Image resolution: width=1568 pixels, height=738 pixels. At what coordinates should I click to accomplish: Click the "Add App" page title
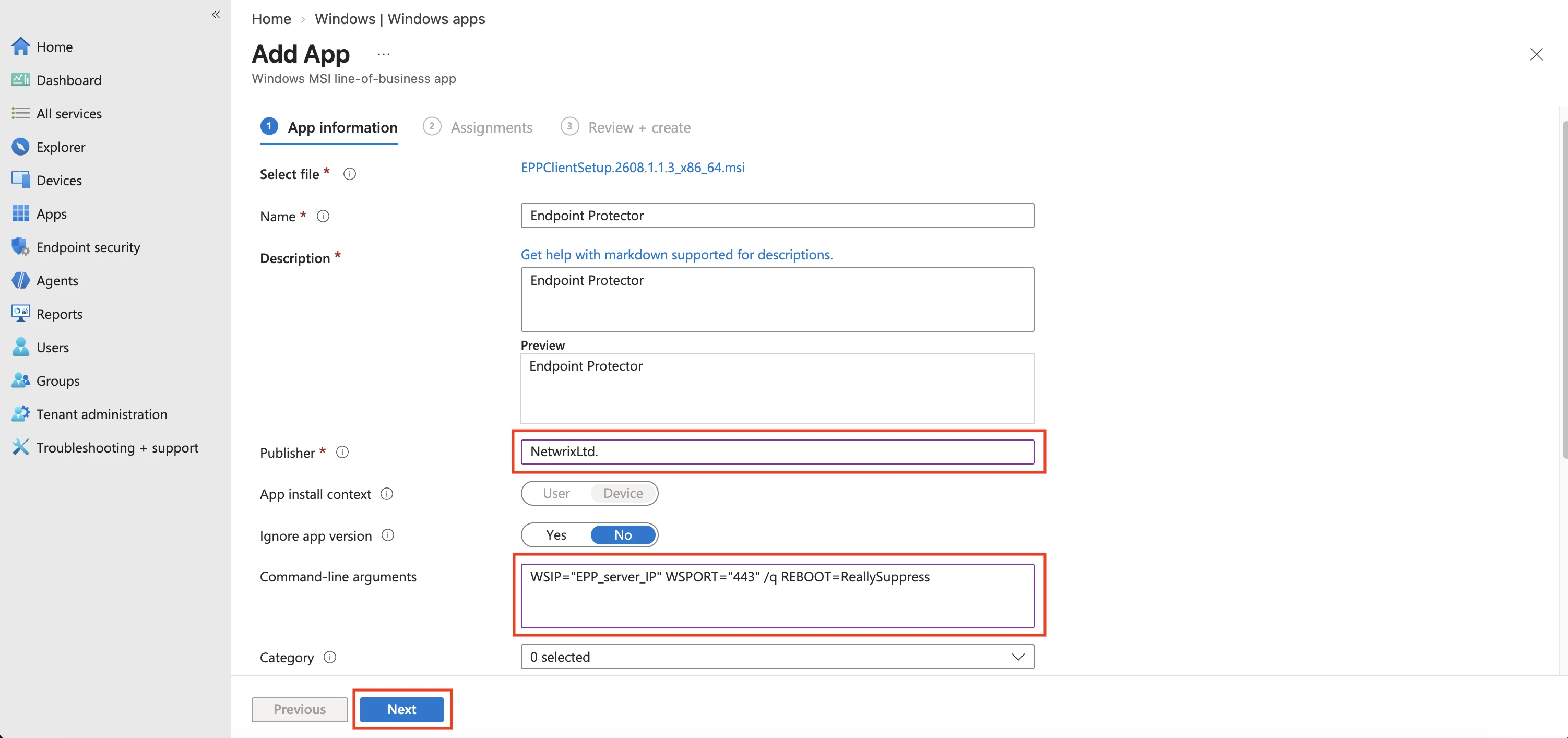(301, 54)
